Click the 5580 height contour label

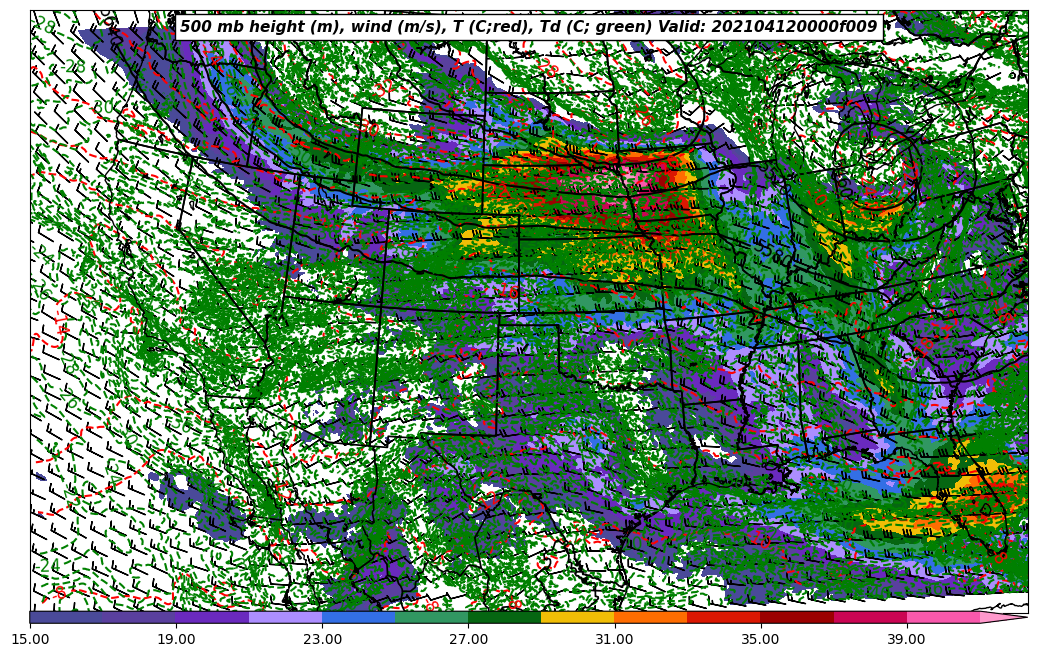pyautogui.click(x=775, y=251)
